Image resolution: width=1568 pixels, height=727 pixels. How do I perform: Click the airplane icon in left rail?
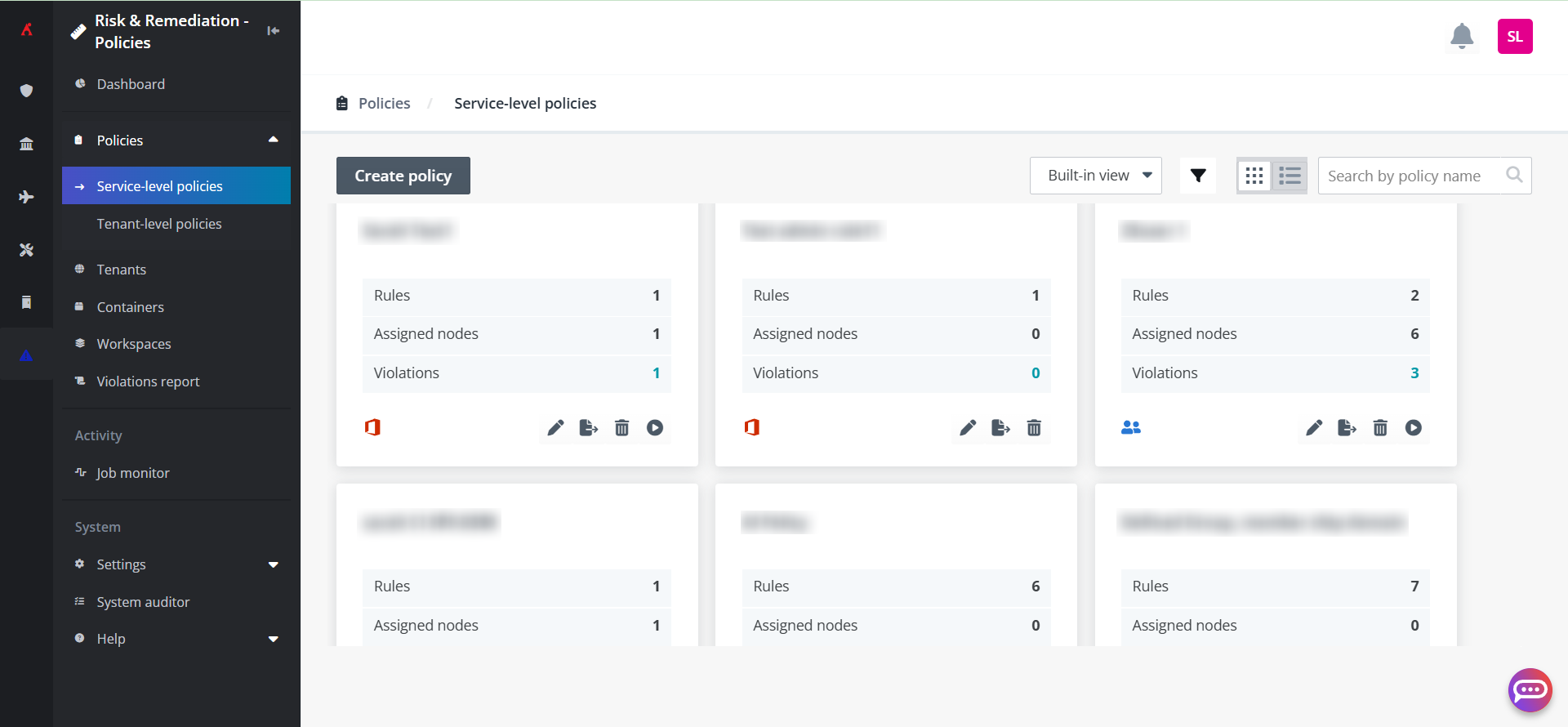pos(26,197)
